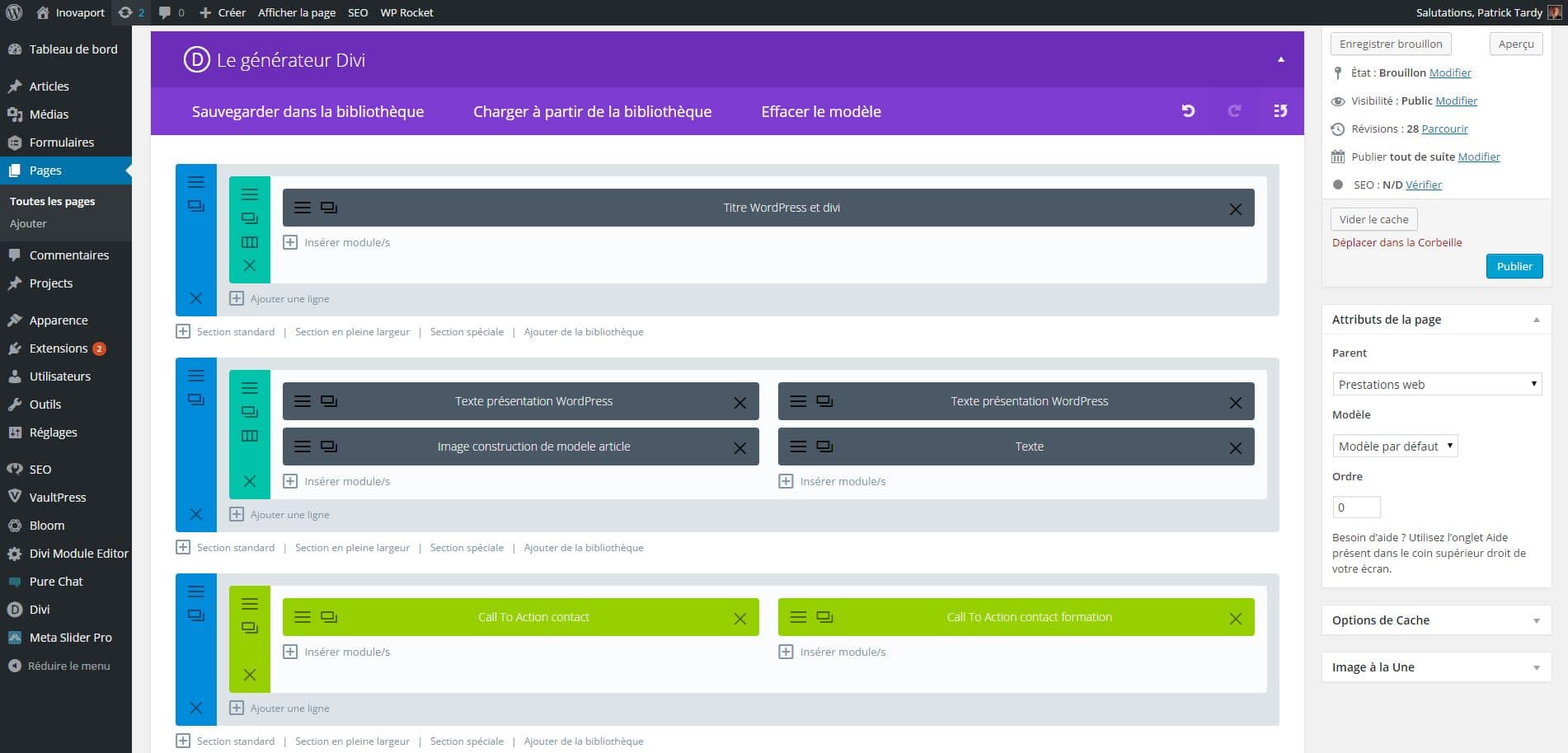The width and height of the screenshot is (1568, 753).
Task: Click Ajouter de la bibliothèque at bottom
Action: click(x=584, y=741)
